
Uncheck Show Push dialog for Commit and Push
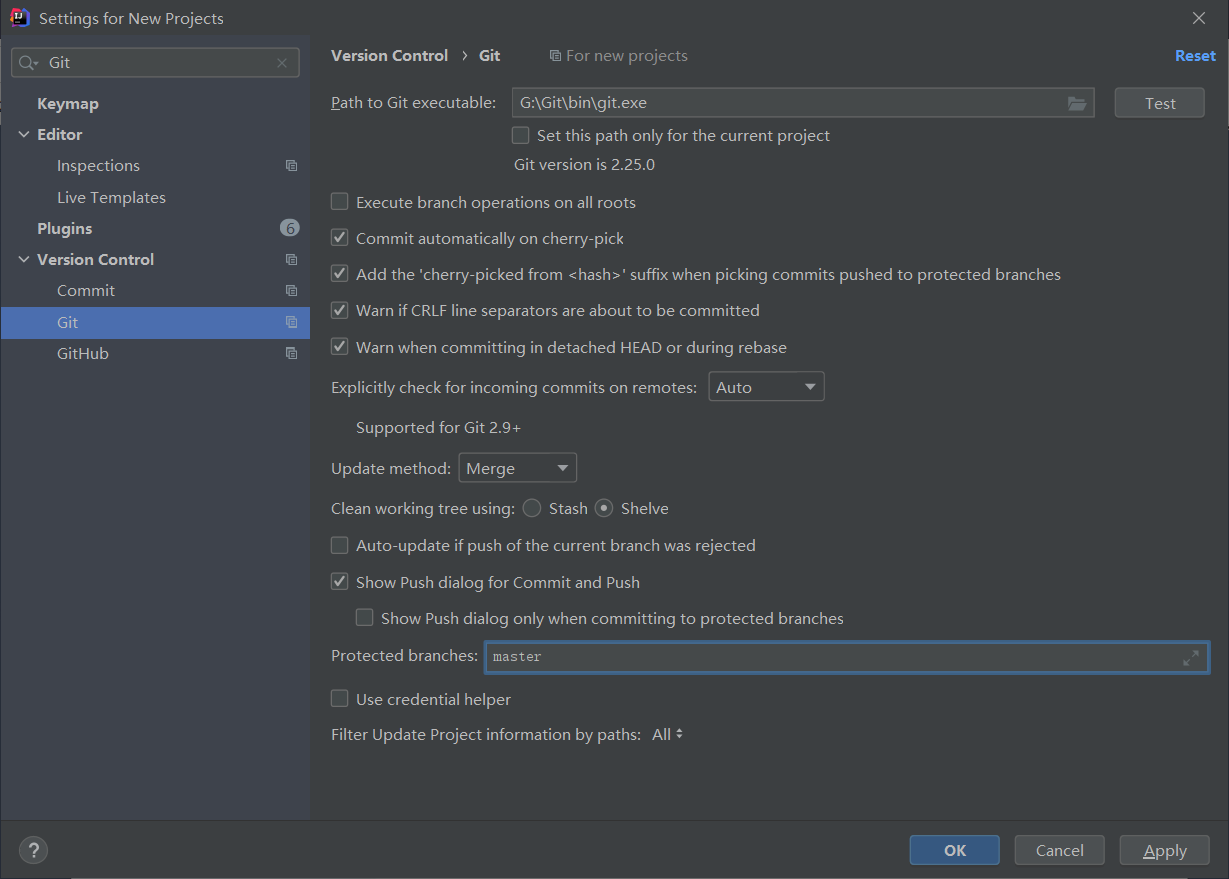[x=340, y=582]
